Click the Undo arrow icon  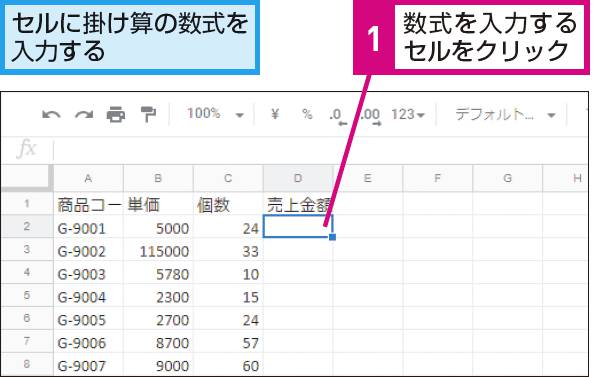pyautogui.click(x=51, y=114)
